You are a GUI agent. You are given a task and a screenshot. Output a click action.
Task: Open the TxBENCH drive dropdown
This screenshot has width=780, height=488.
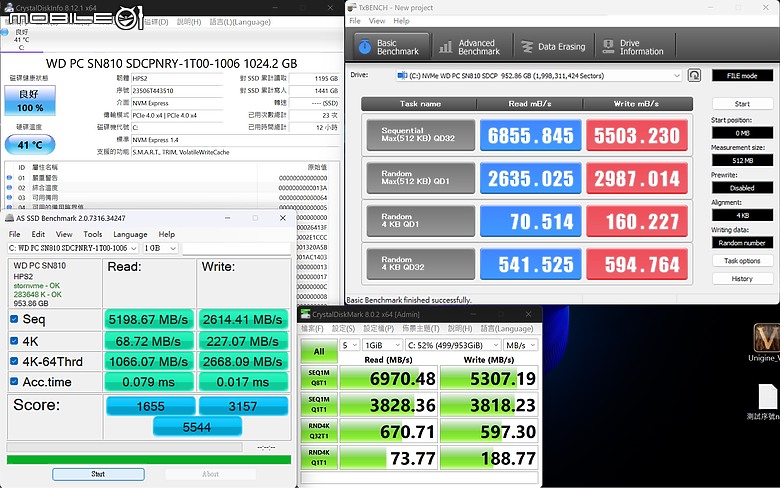point(539,76)
